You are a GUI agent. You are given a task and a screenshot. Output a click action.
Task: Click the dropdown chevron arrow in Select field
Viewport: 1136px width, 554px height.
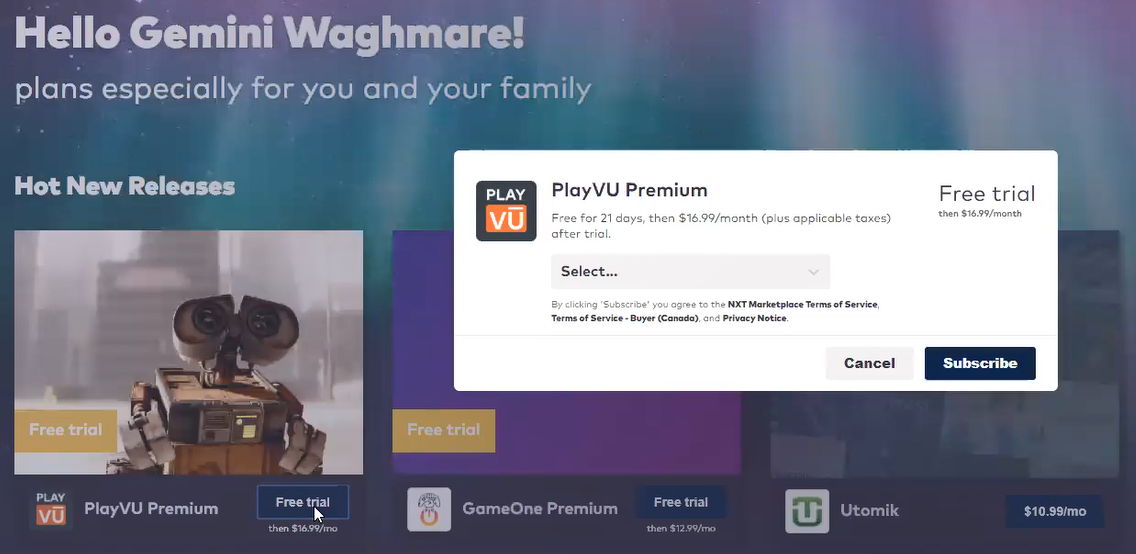point(814,272)
